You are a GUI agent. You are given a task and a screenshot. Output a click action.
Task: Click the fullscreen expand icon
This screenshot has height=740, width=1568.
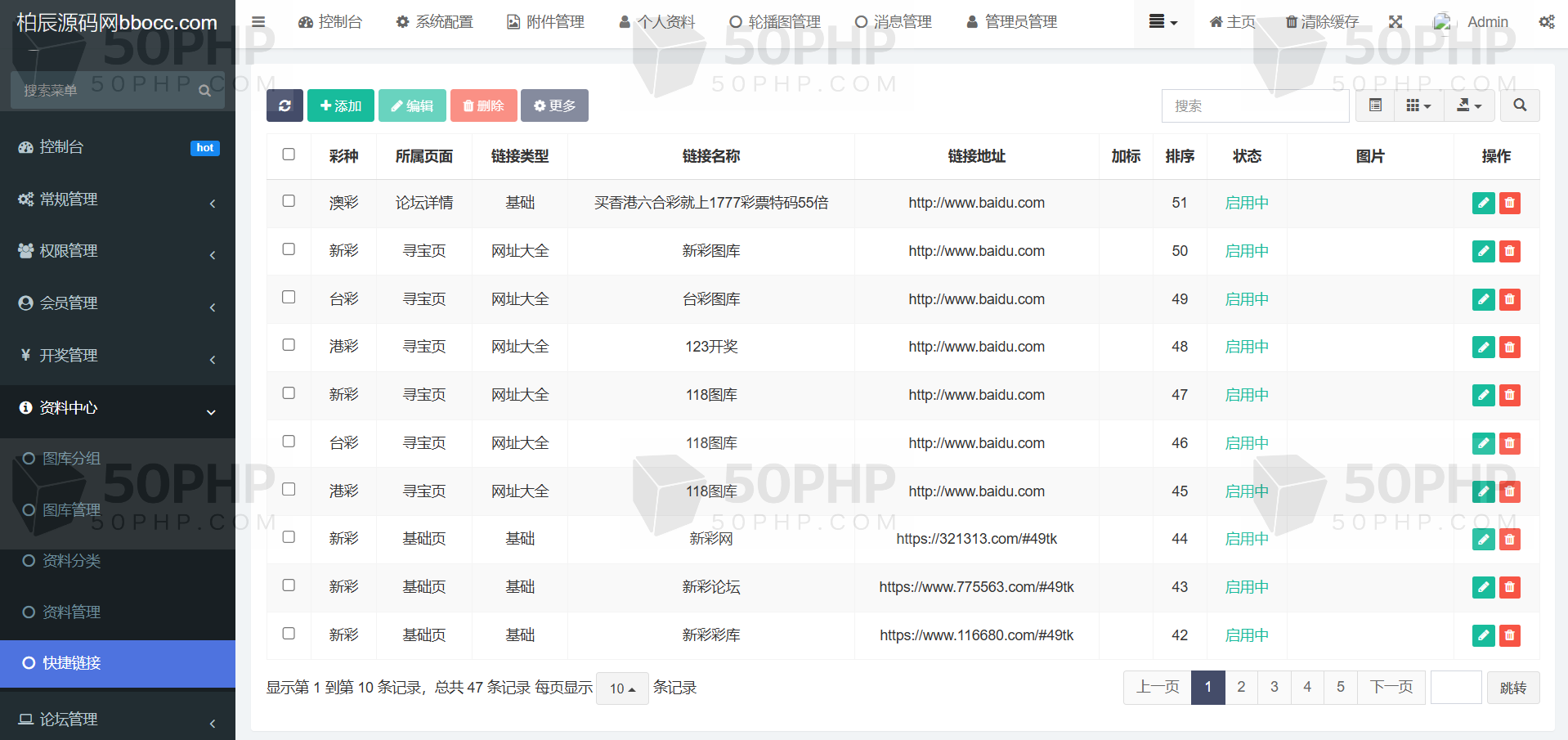1396,22
